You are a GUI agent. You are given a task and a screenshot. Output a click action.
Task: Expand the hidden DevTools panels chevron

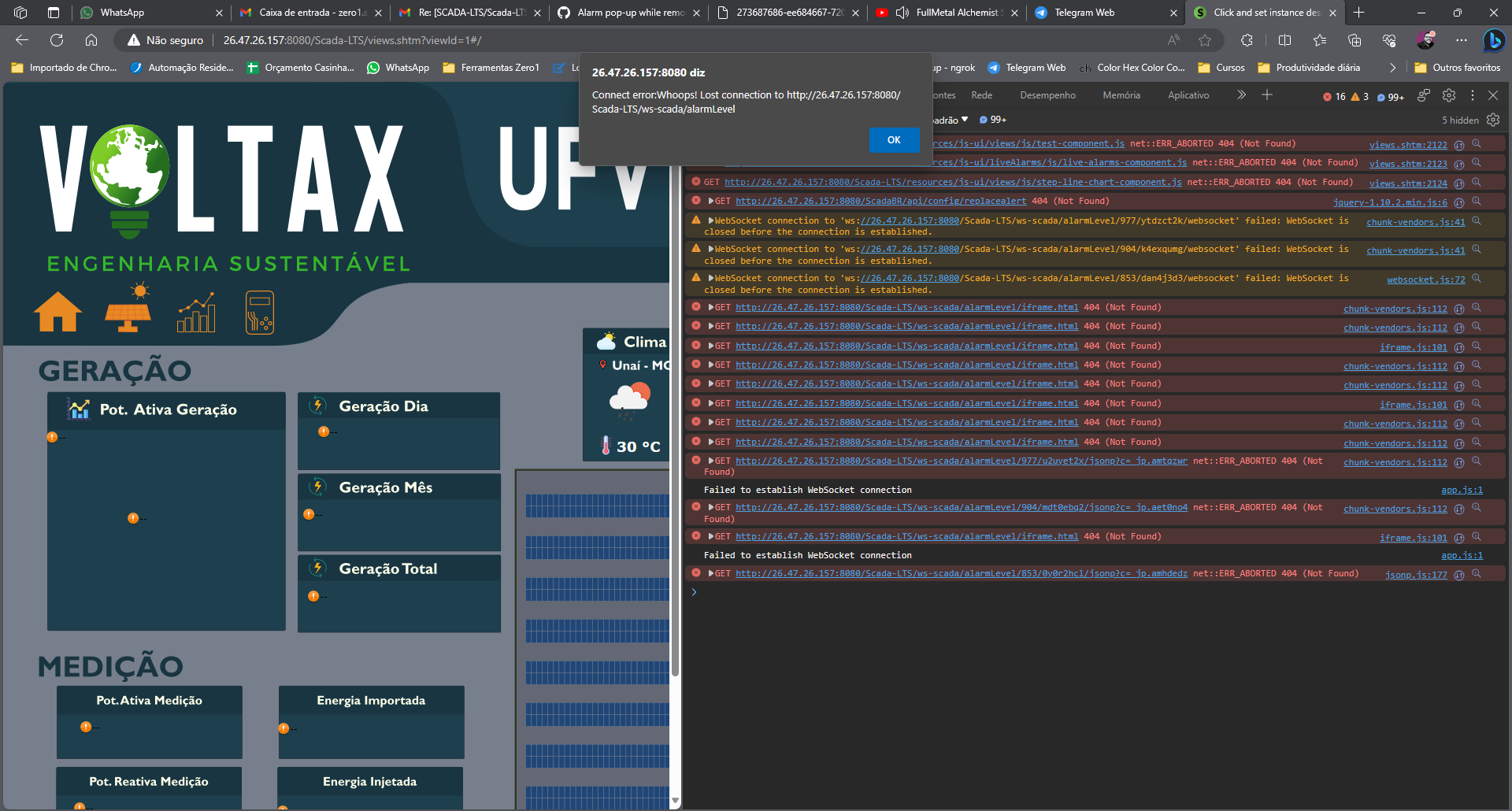tap(1240, 94)
